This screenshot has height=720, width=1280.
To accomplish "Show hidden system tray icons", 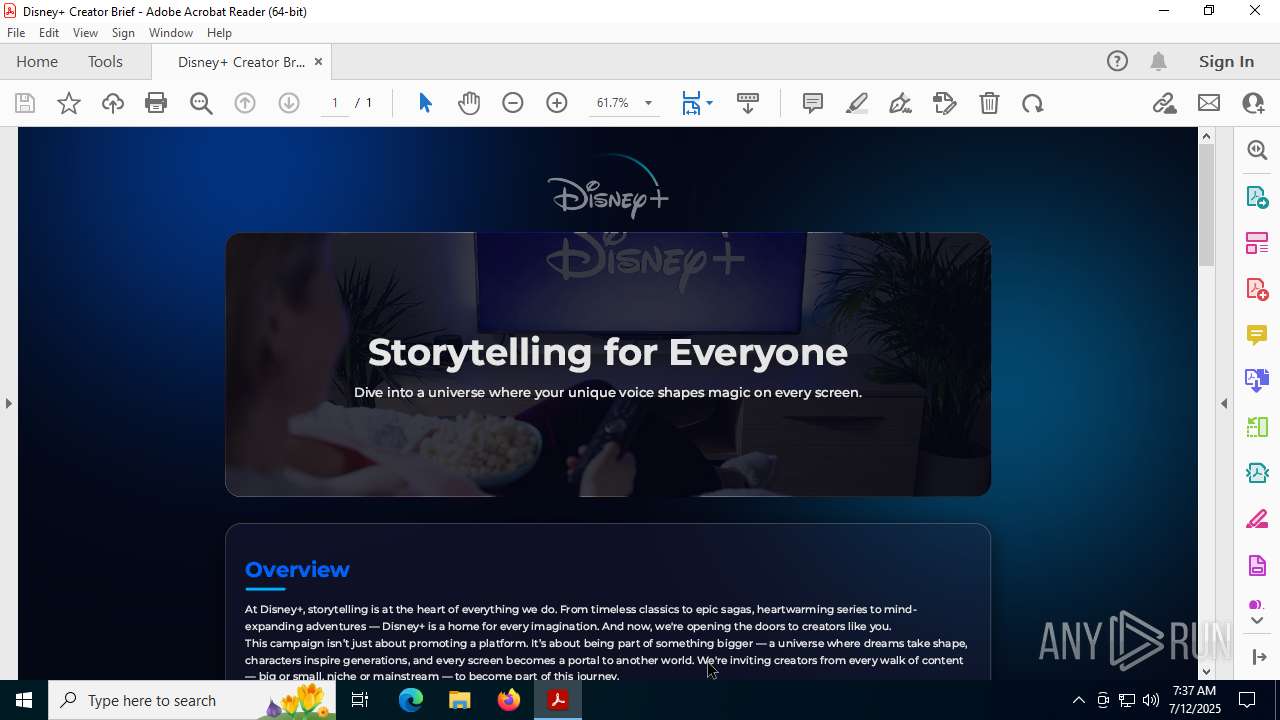I will 1078,700.
